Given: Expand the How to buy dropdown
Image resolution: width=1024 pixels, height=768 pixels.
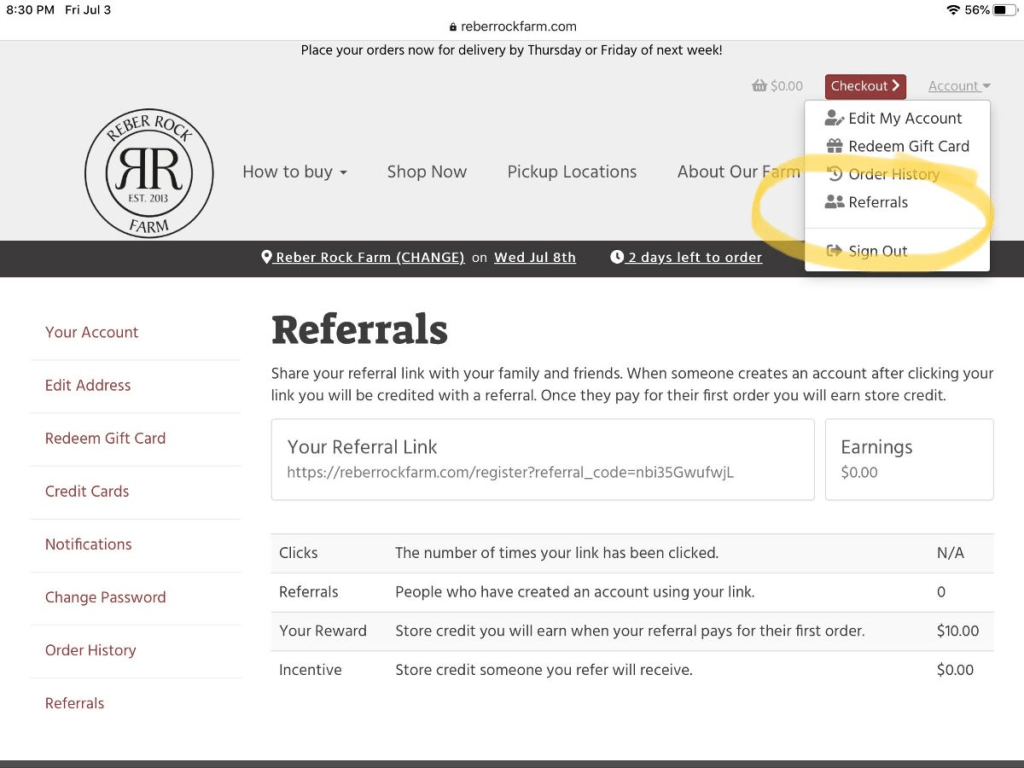Looking at the screenshot, I should point(294,172).
